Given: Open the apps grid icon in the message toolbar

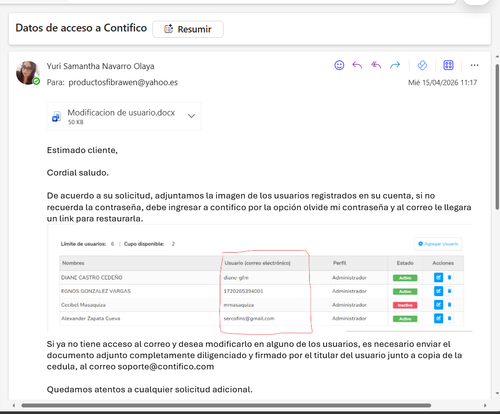Looking at the screenshot, I should click(448, 65).
